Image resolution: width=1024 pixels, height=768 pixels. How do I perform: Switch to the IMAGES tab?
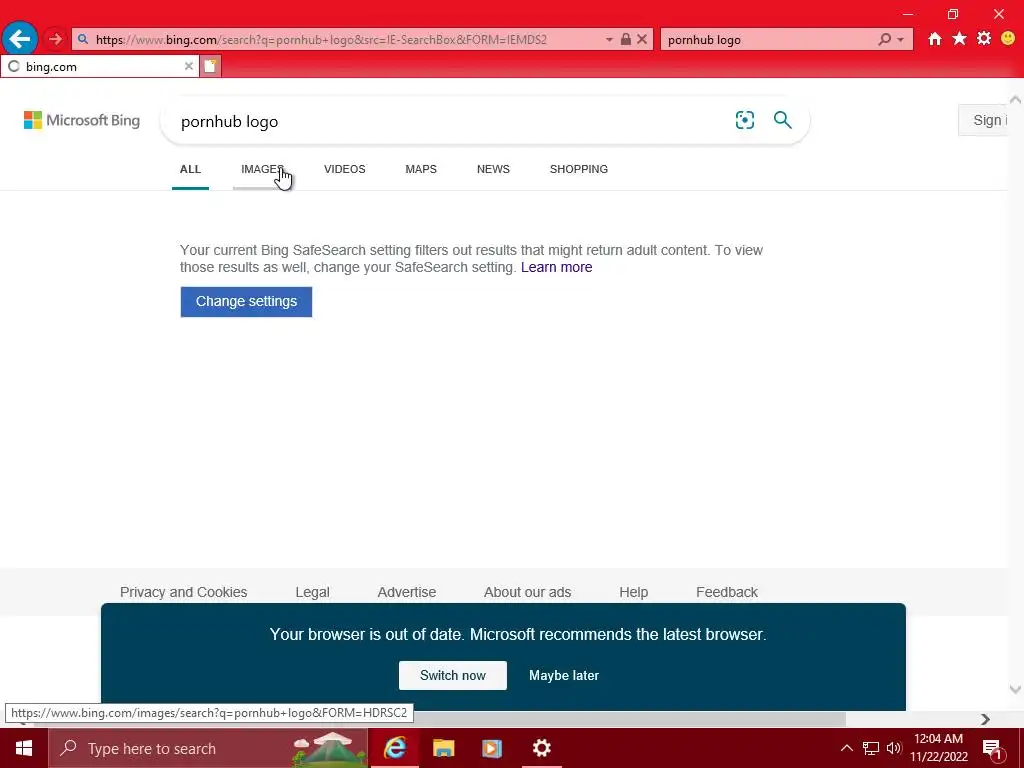point(262,169)
